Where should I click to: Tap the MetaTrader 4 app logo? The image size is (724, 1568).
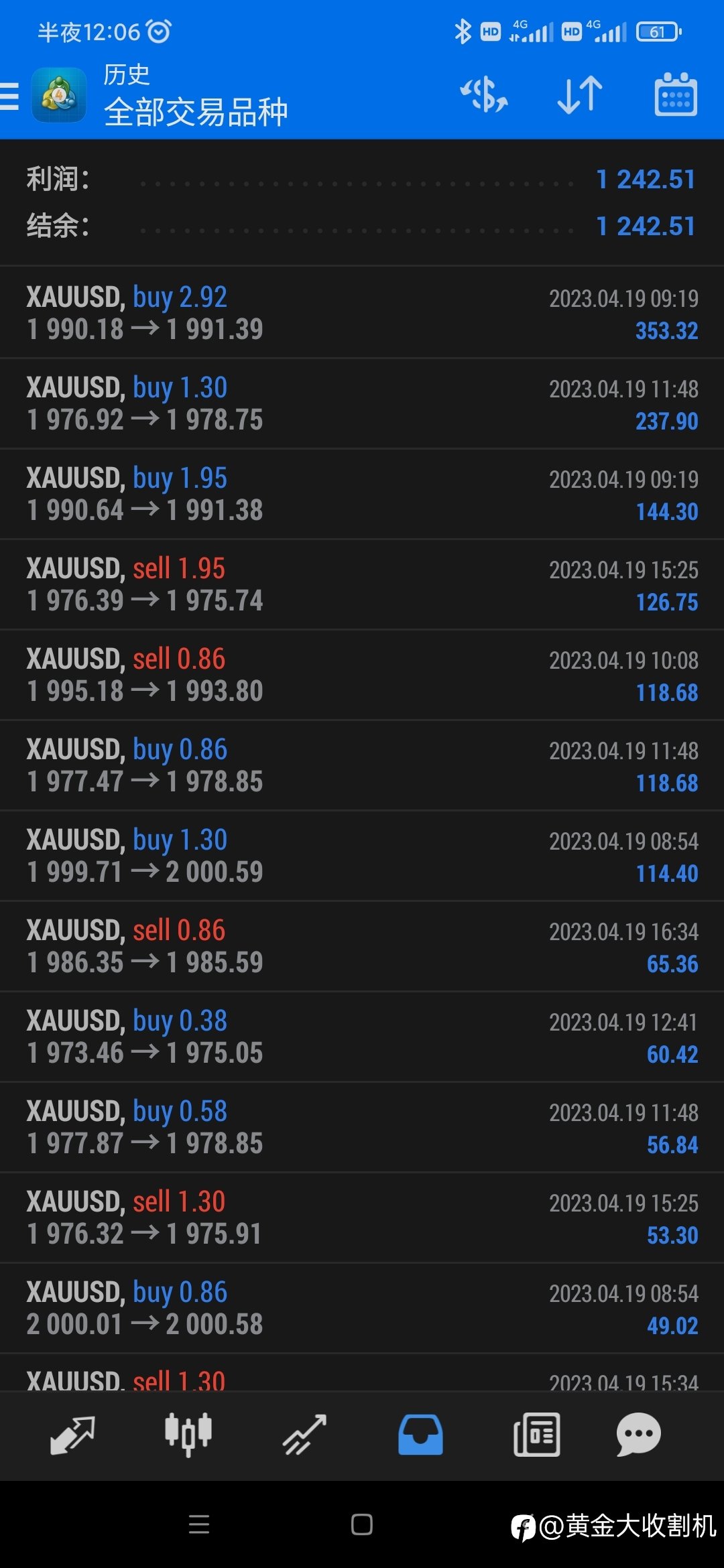click(59, 95)
